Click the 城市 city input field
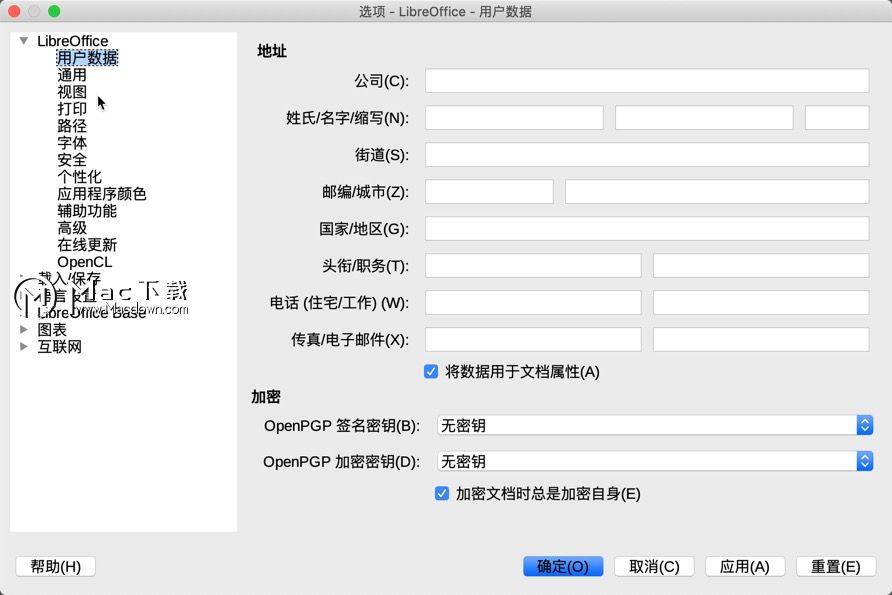 (717, 192)
